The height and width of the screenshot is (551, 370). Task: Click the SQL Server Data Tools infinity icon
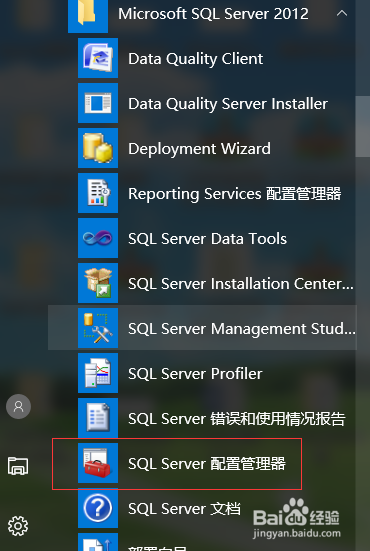point(98,238)
